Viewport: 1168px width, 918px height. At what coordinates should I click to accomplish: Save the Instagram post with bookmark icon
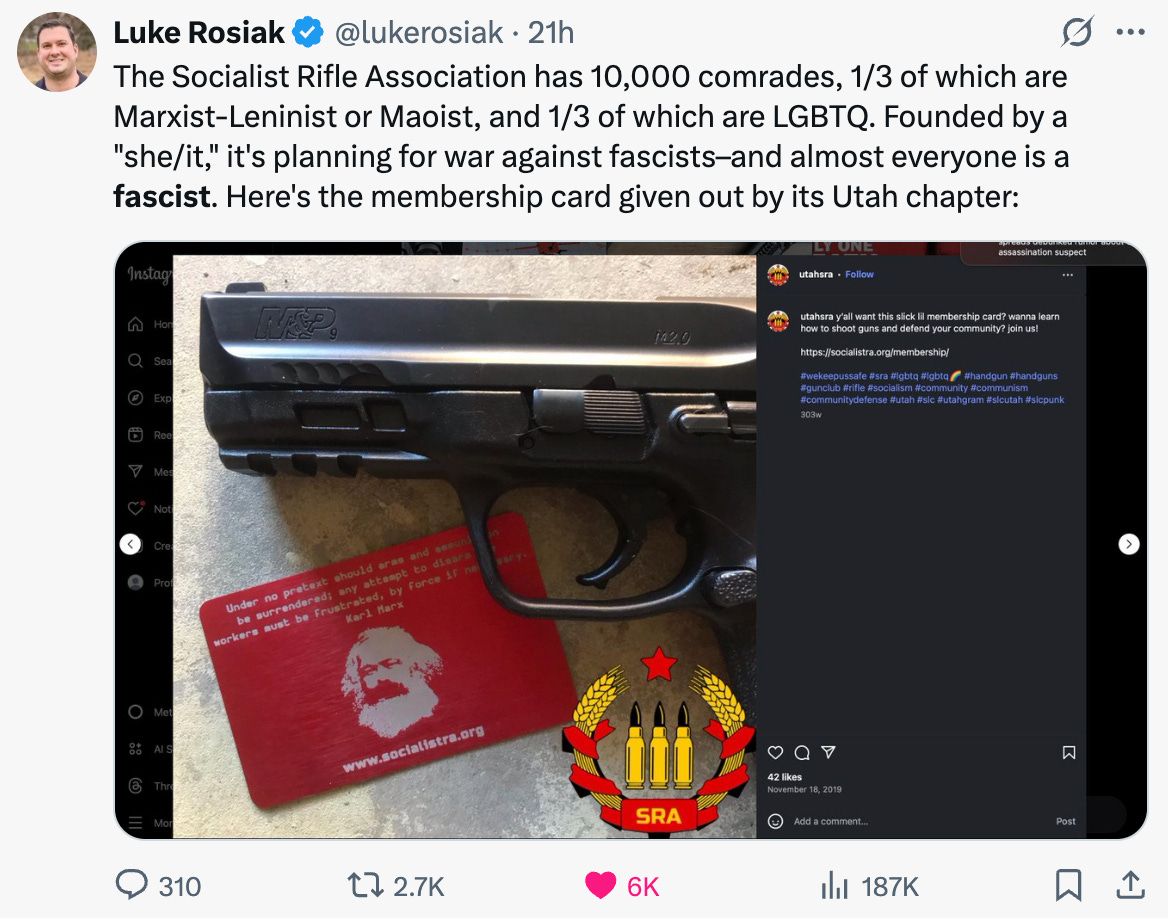[1068, 753]
